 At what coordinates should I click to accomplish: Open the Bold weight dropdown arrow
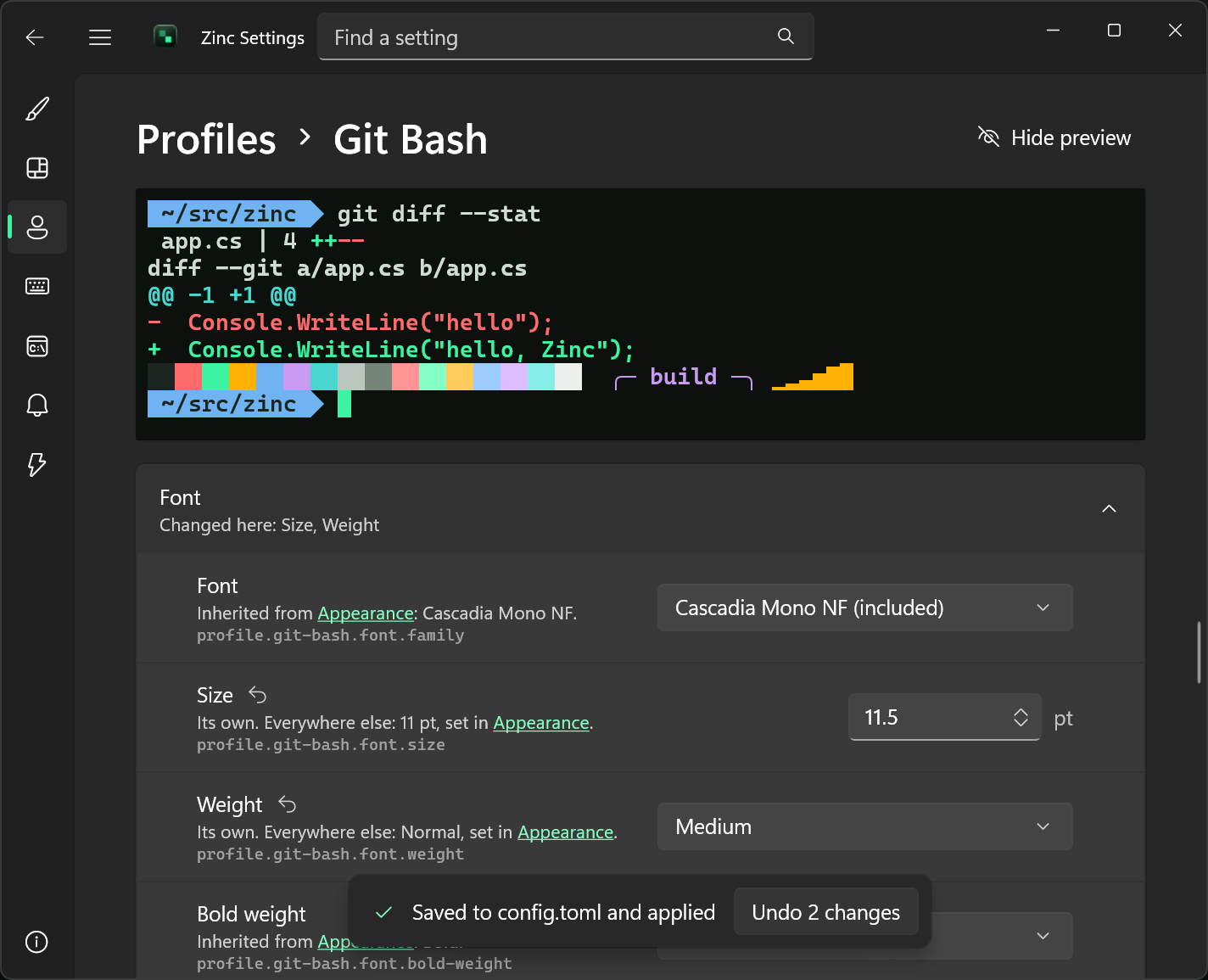click(x=1043, y=936)
